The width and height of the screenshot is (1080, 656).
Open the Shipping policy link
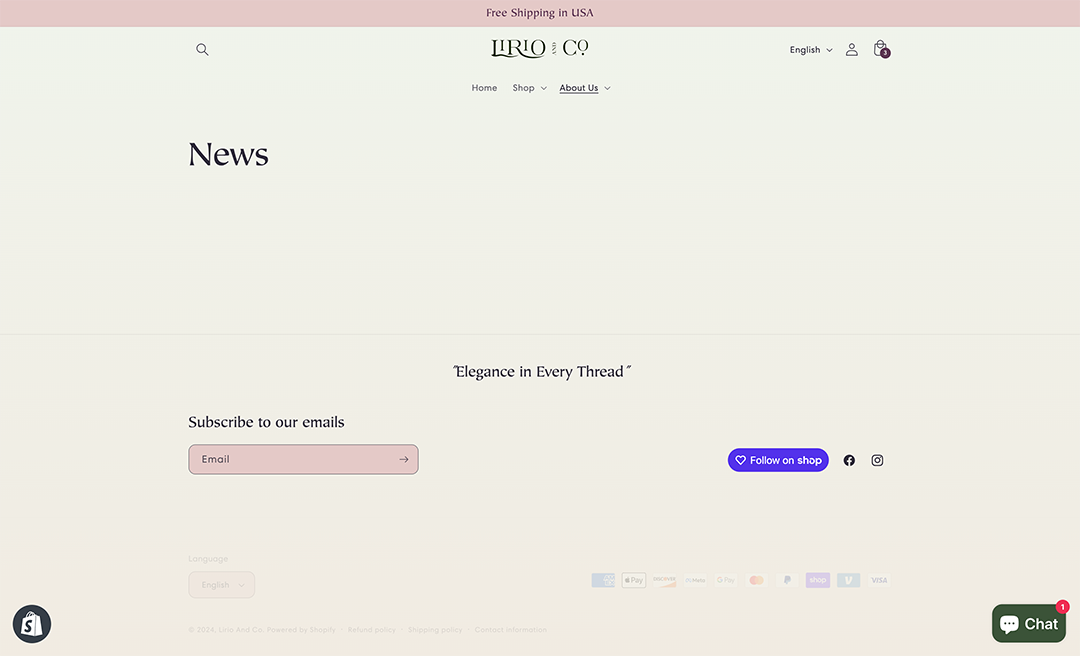pos(435,630)
